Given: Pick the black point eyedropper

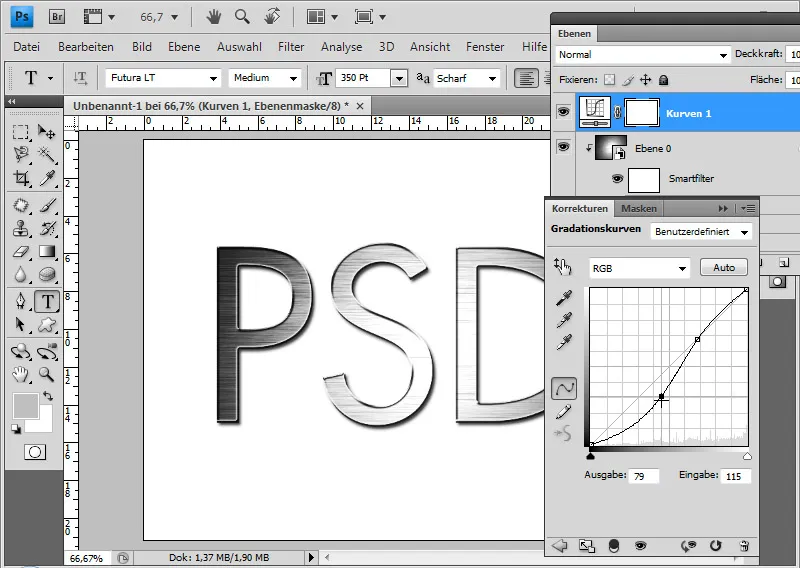Looking at the screenshot, I should click(564, 298).
